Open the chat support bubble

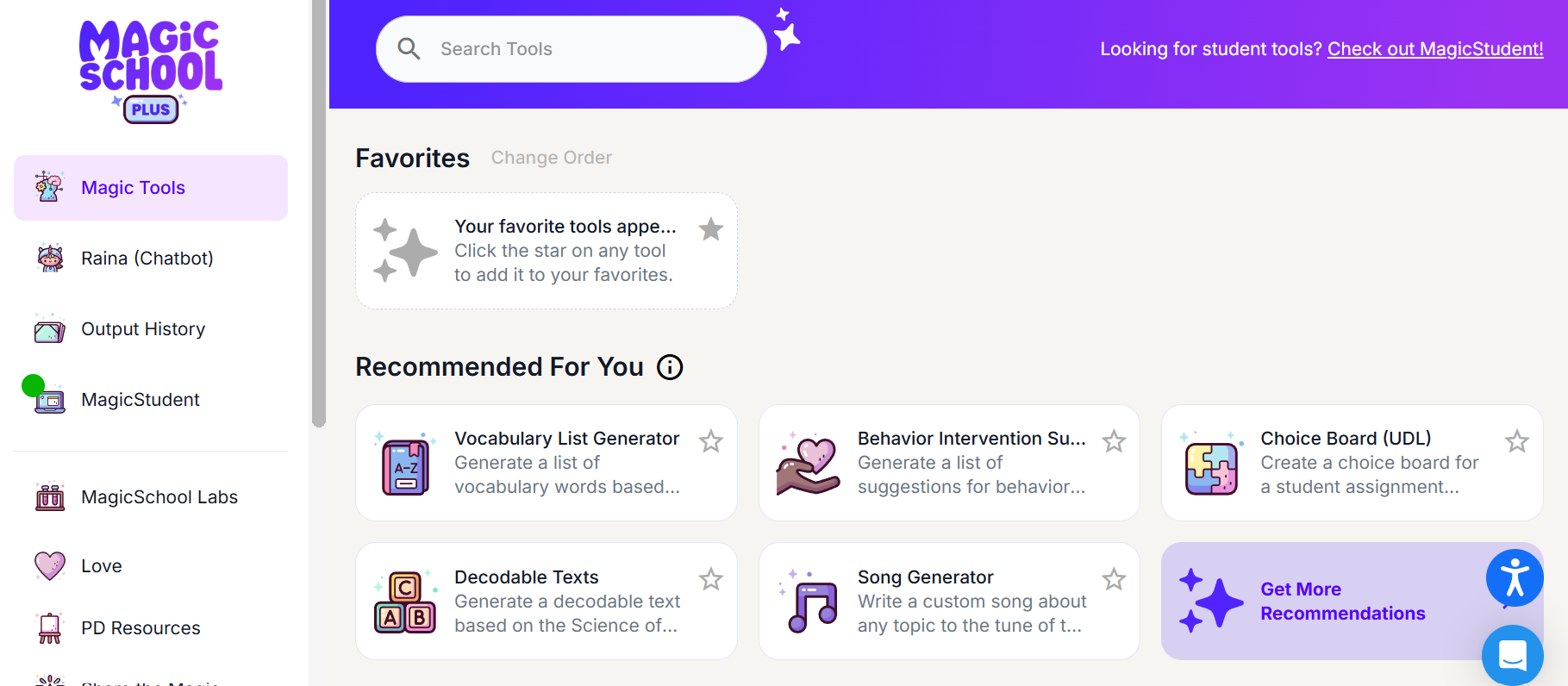click(x=1513, y=655)
